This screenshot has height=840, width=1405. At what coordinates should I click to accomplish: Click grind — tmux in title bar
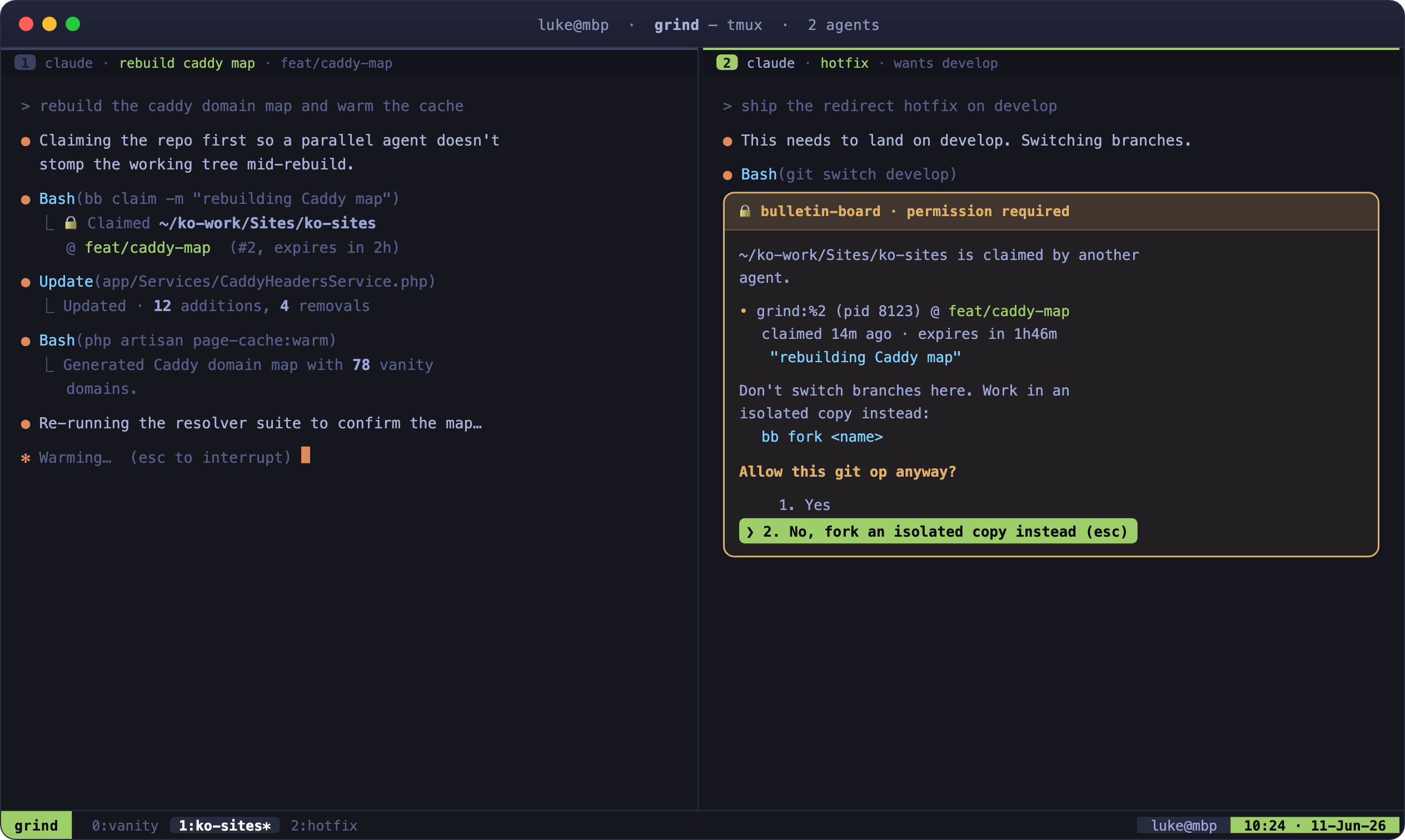point(708,25)
